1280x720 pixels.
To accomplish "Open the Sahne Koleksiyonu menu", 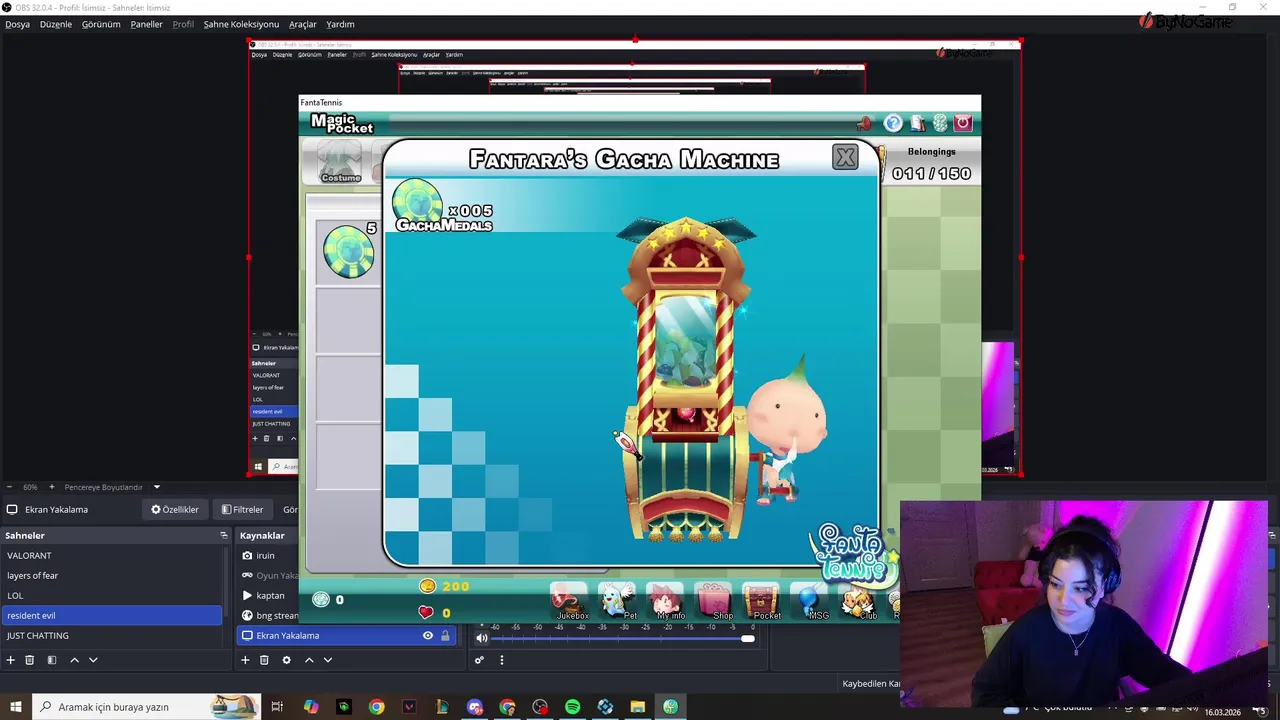I will 241,24.
